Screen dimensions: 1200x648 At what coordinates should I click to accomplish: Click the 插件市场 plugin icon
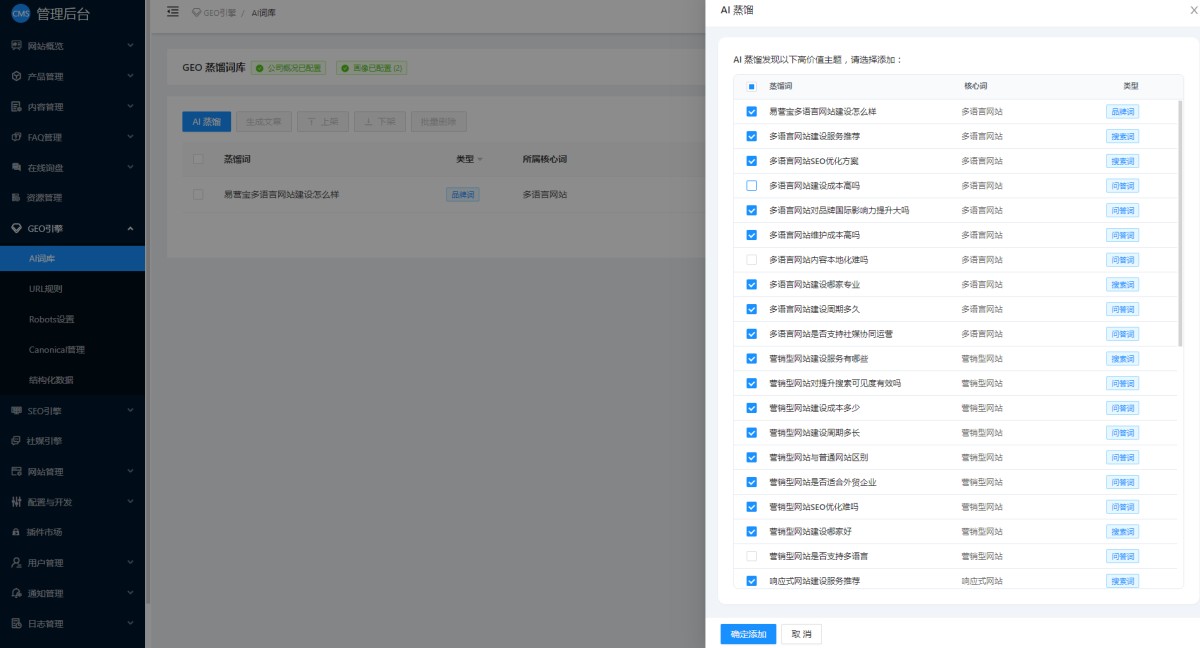pyautogui.click(x=16, y=532)
